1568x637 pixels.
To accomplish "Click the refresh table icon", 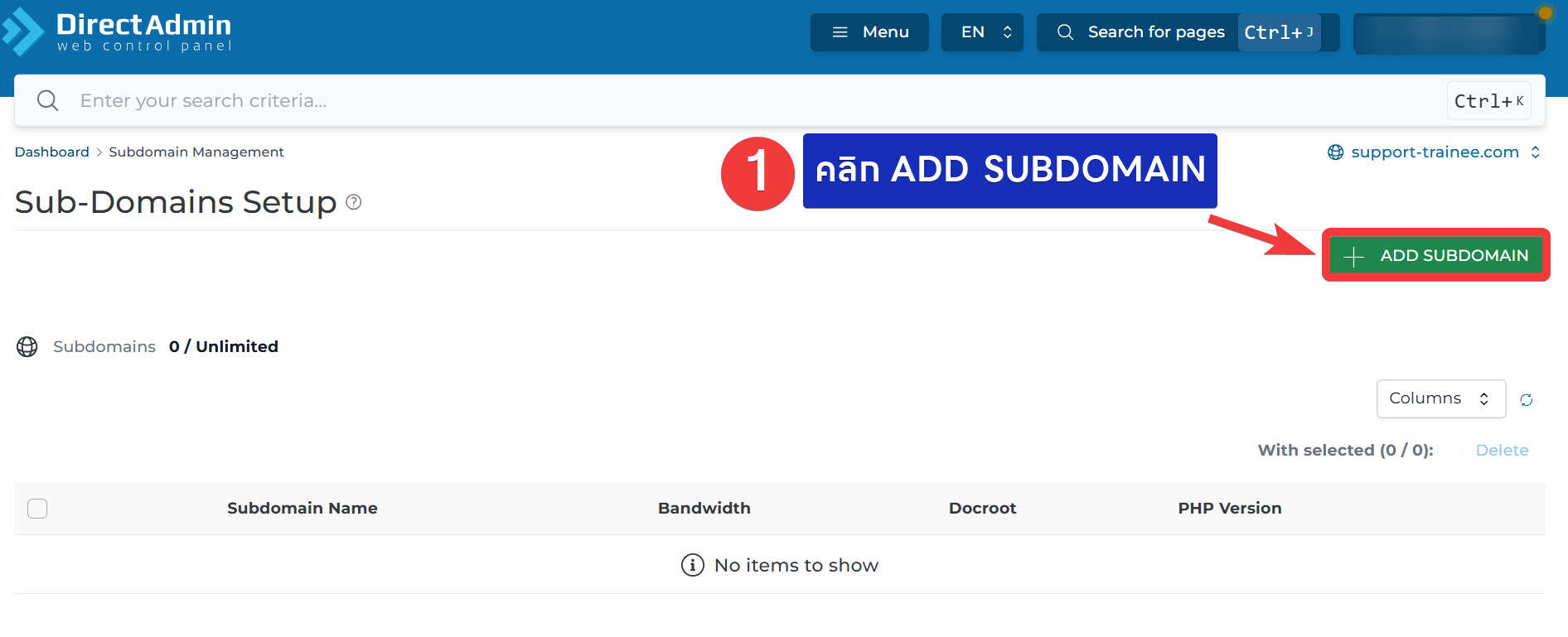I will [1526, 400].
